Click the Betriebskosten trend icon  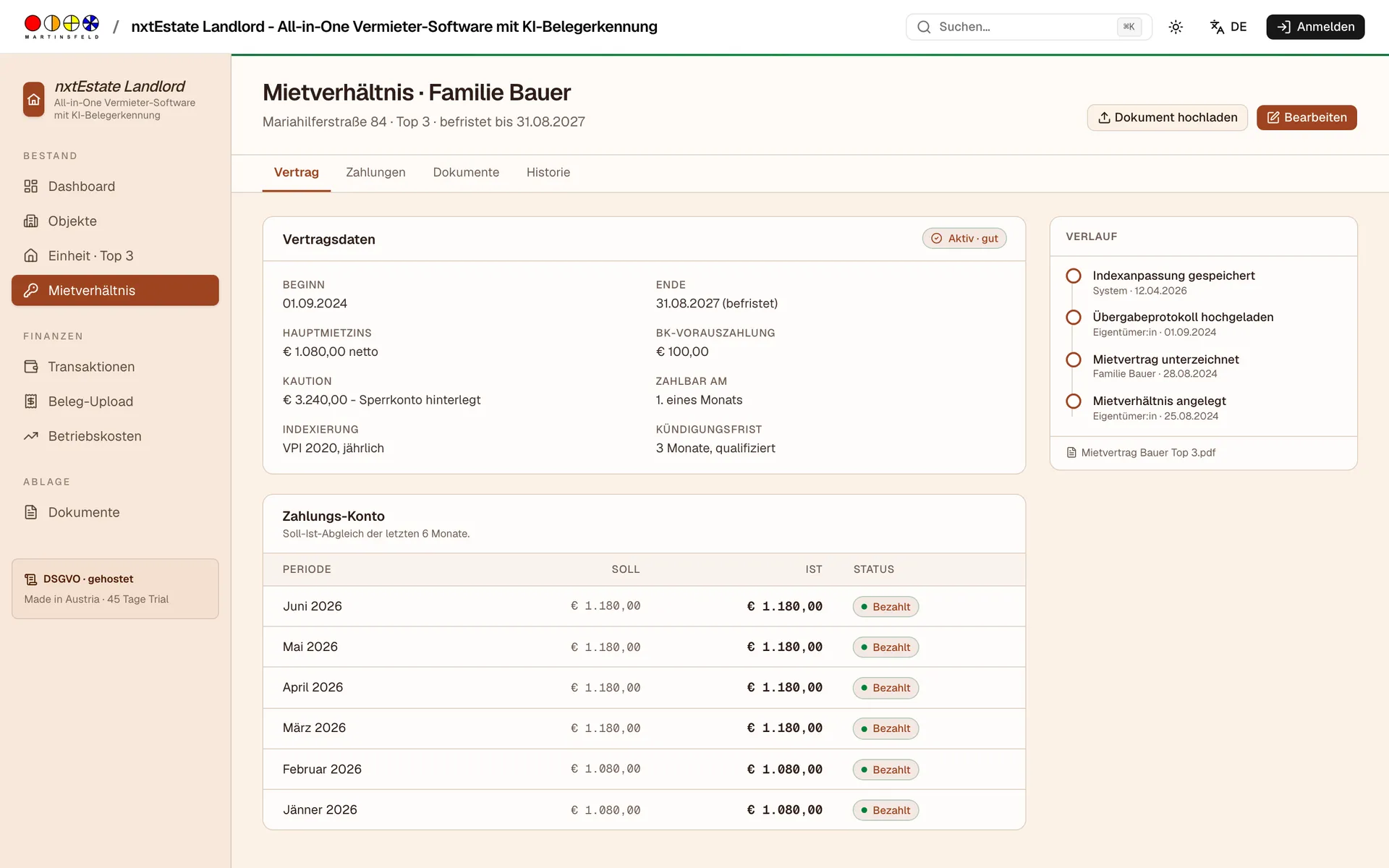(30, 436)
